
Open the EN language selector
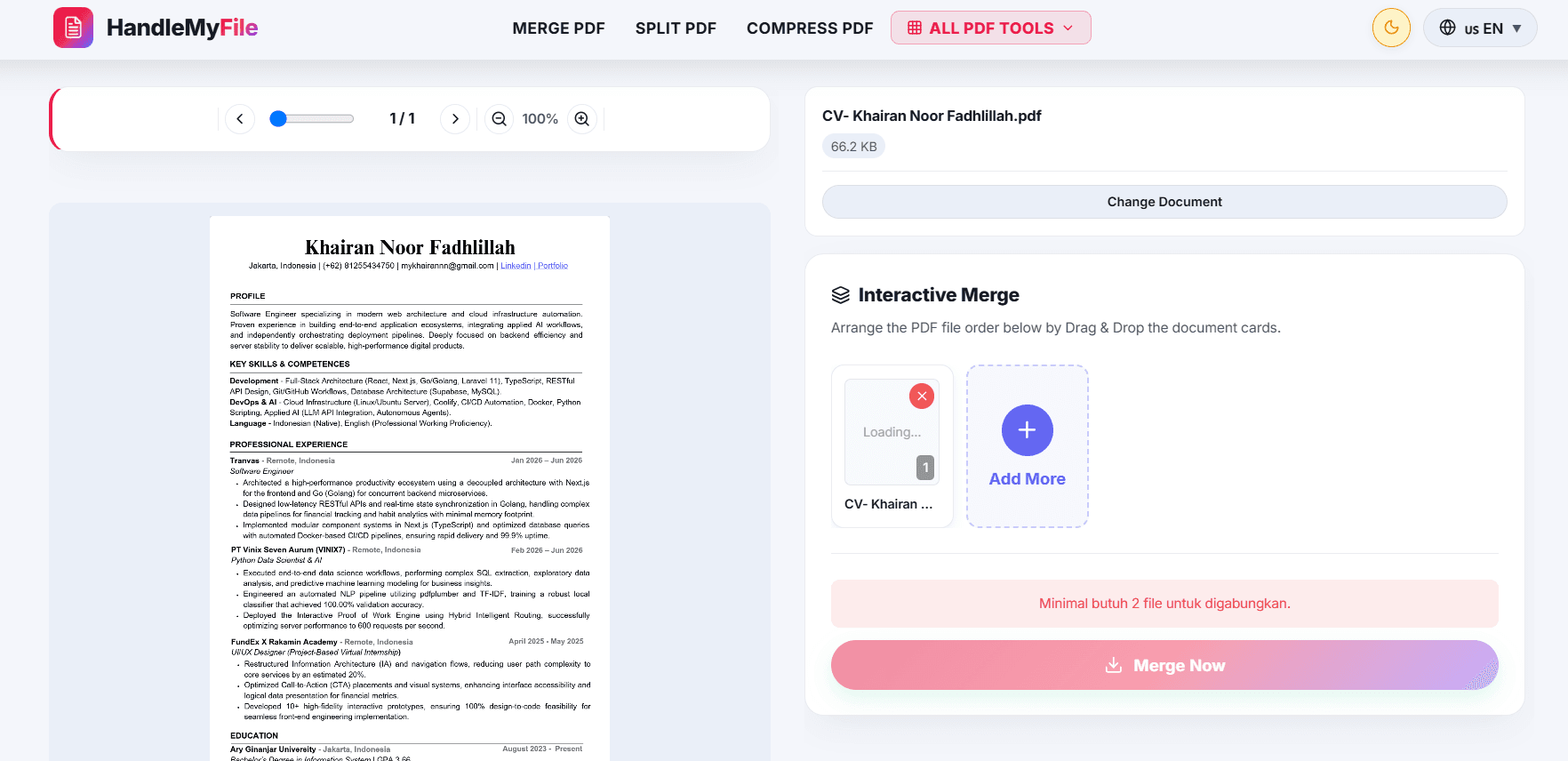tap(1480, 28)
